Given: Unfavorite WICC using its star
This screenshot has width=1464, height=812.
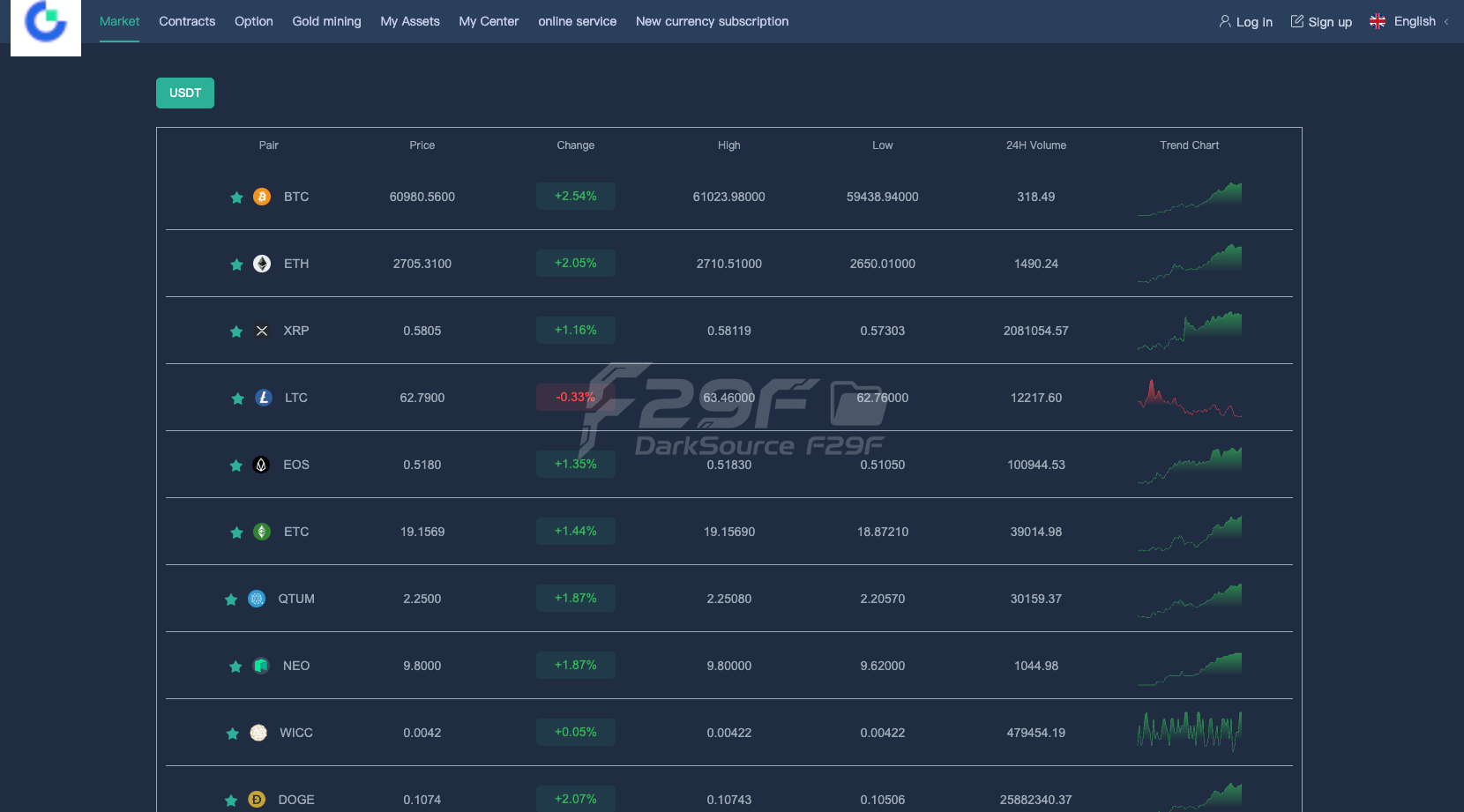Looking at the screenshot, I should pos(233,734).
